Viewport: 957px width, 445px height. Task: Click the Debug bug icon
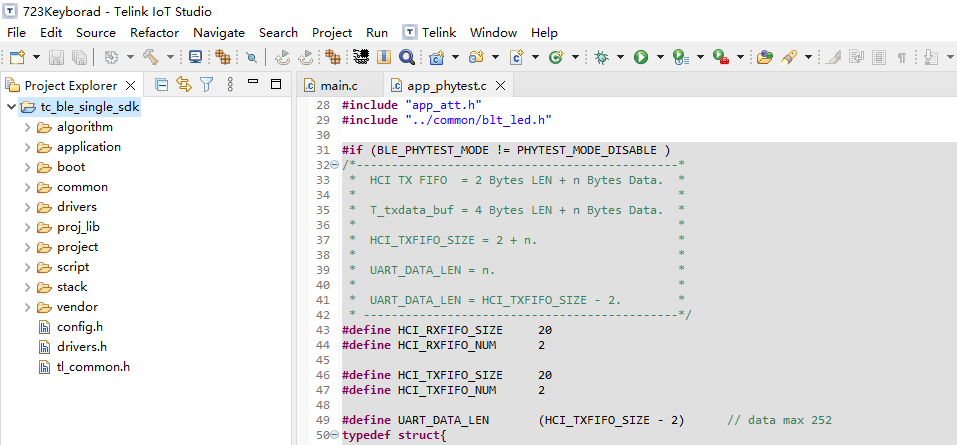tap(601, 57)
